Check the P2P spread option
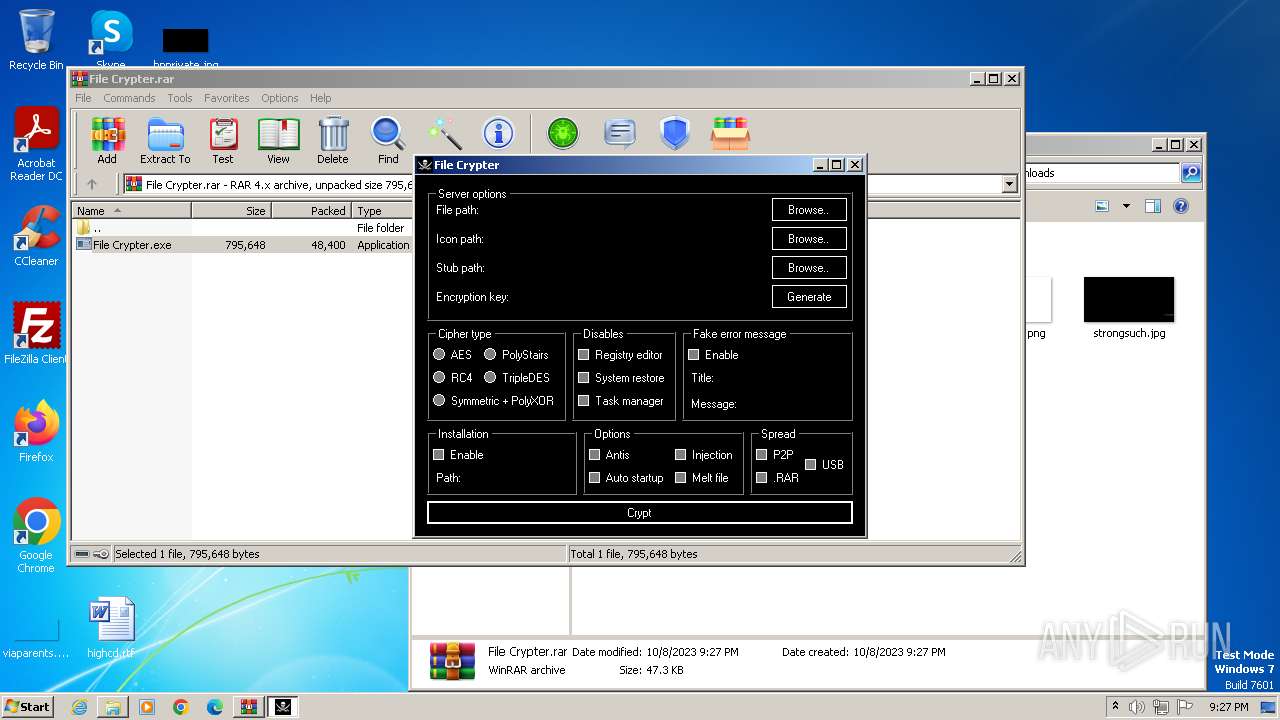The image size is (1280, 720). (762, 454)
